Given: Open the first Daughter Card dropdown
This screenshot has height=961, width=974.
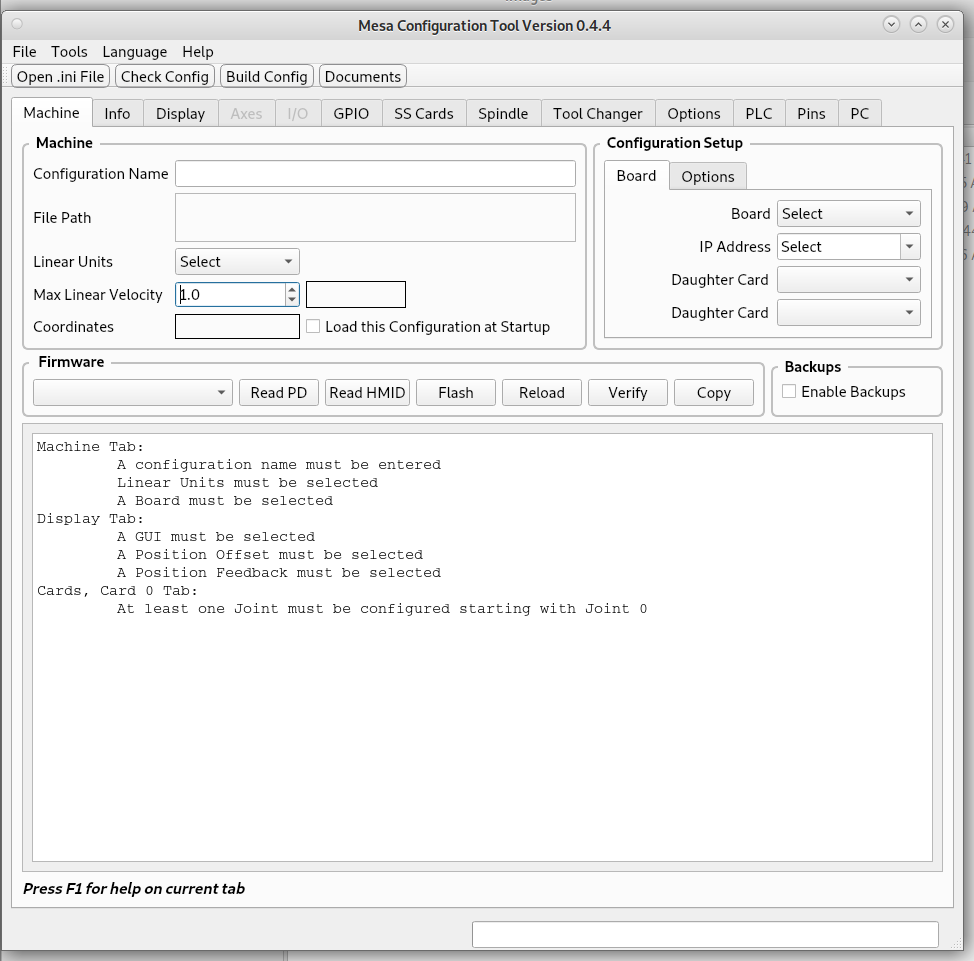Looking at the screenshot, I should click(x=849, y=280).
